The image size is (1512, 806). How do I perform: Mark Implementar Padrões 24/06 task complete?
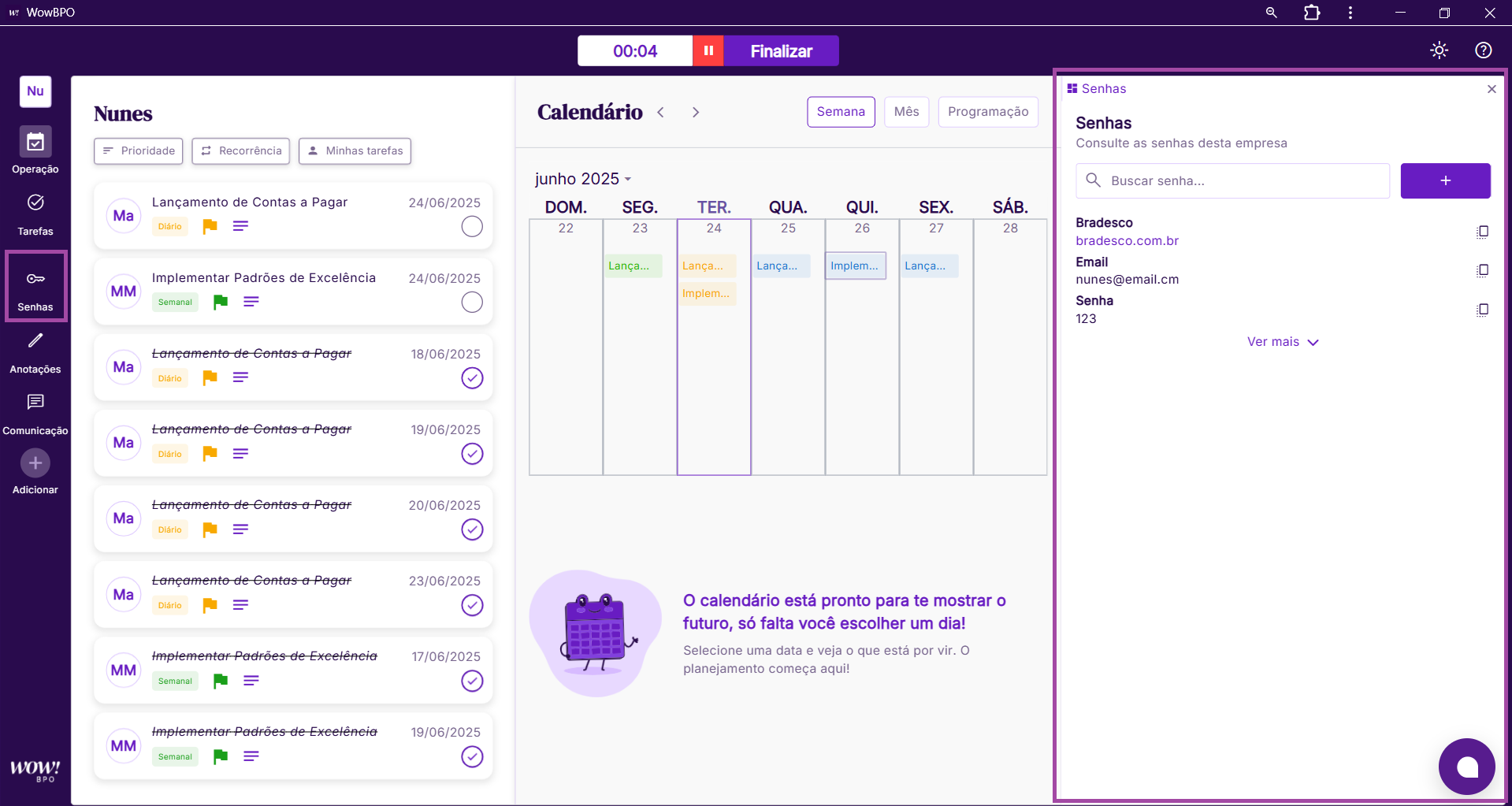click(x=472, y=303)
